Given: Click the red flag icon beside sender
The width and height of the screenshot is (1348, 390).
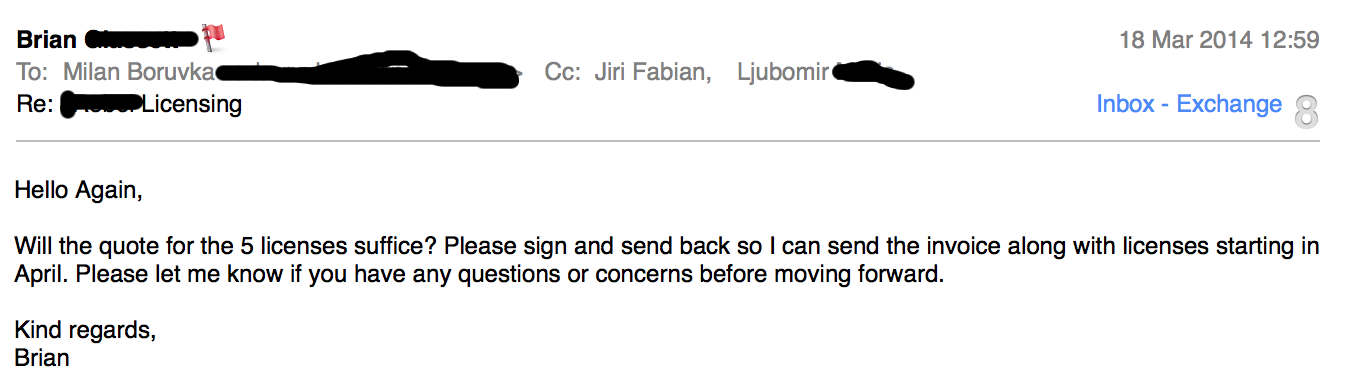Looking at the screenshot, I should click(213, 38).
